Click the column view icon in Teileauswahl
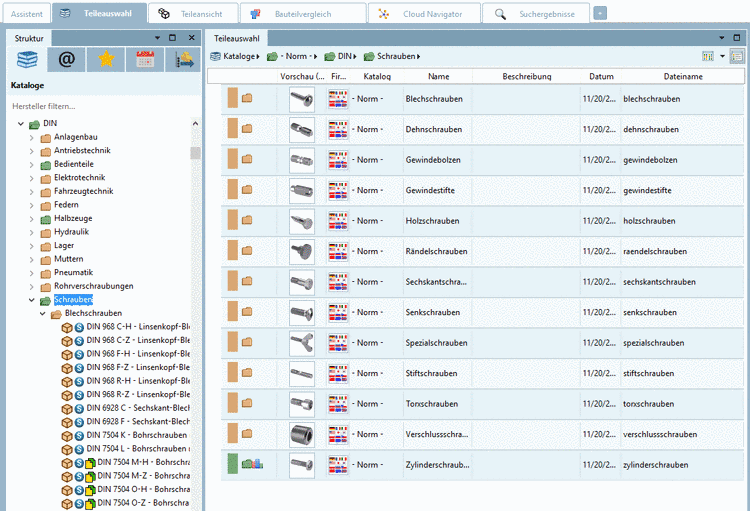750x511 pixels. click(x=708, y=56)
